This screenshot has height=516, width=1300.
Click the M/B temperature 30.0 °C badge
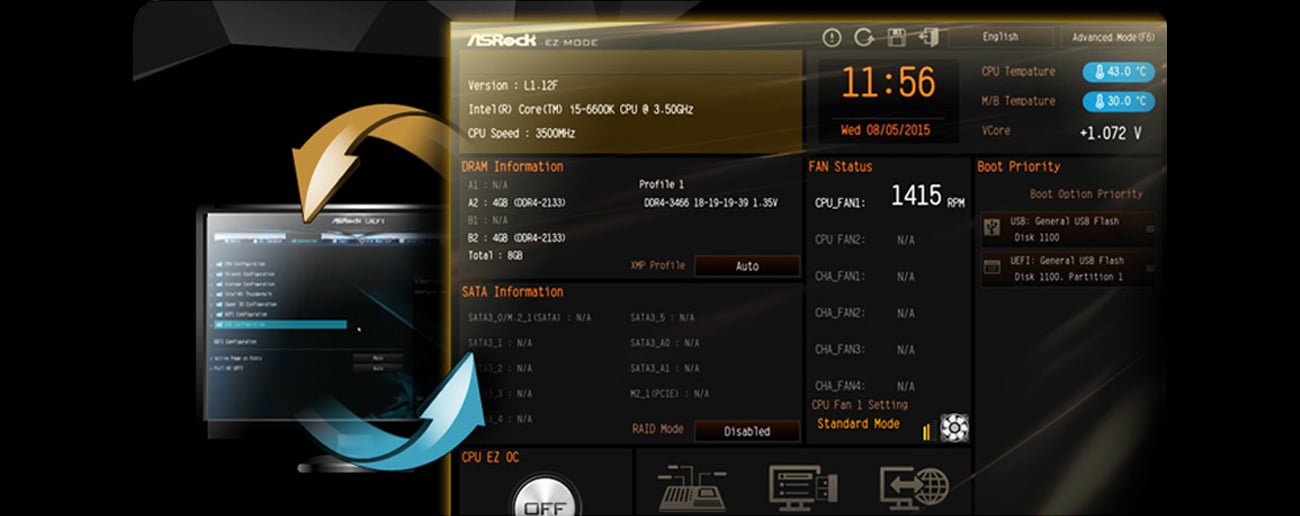(x=1118, y=101)
